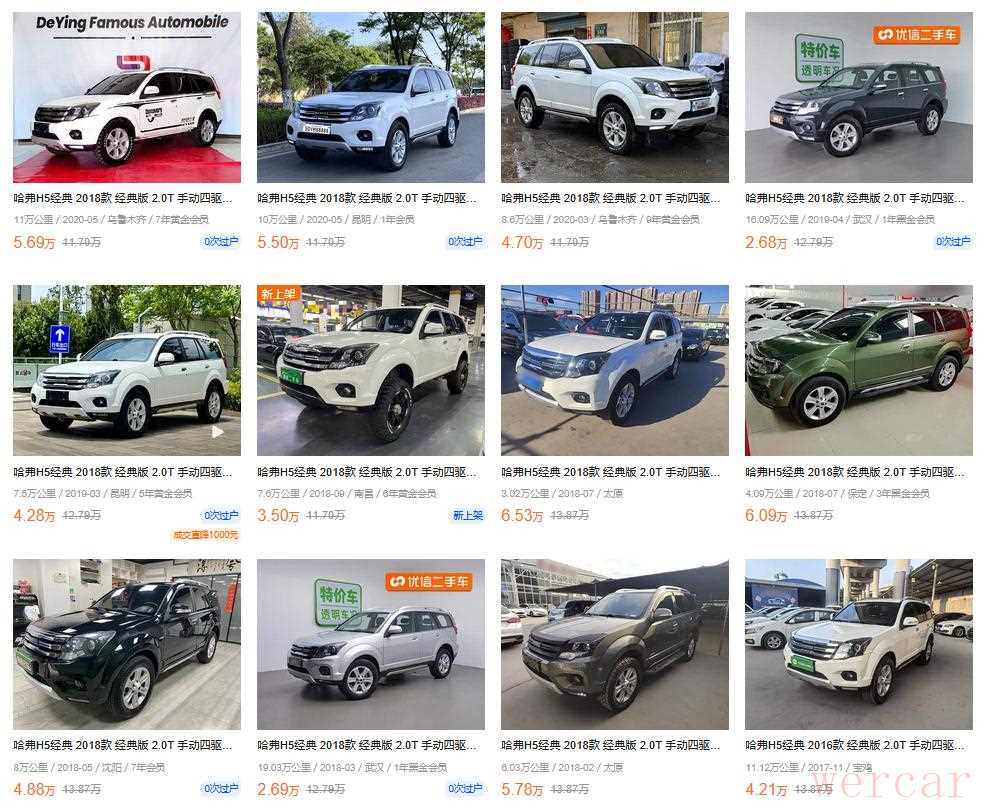Open the green Haval H5 car photo
The width and height of the screenshot is (984, 810).
pos(858,370)
